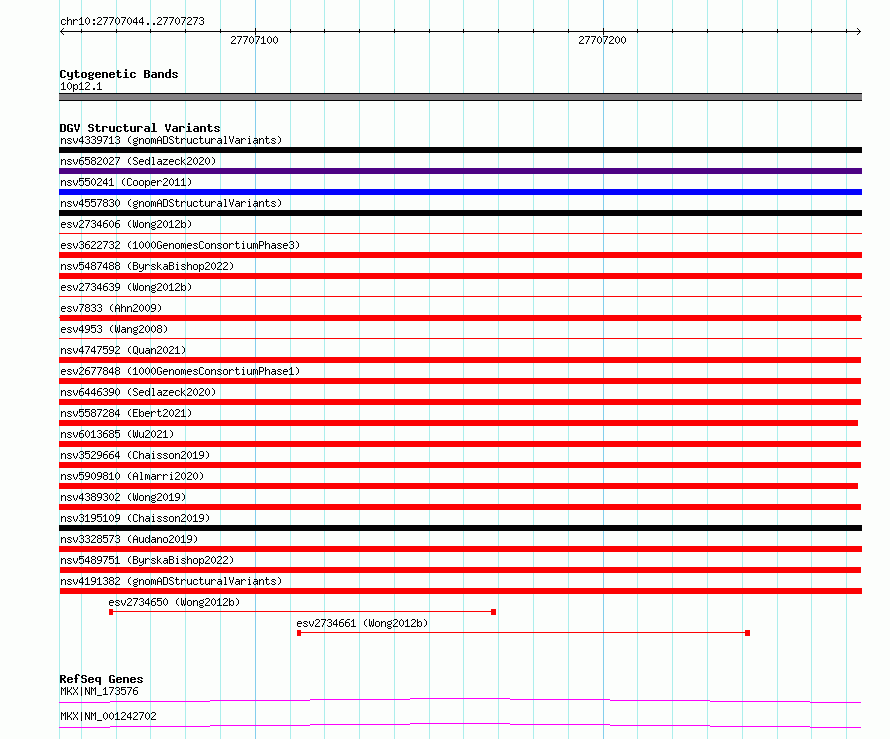Open esv2734650 (Wong2012b) variant label

click(x=174, y=602)
